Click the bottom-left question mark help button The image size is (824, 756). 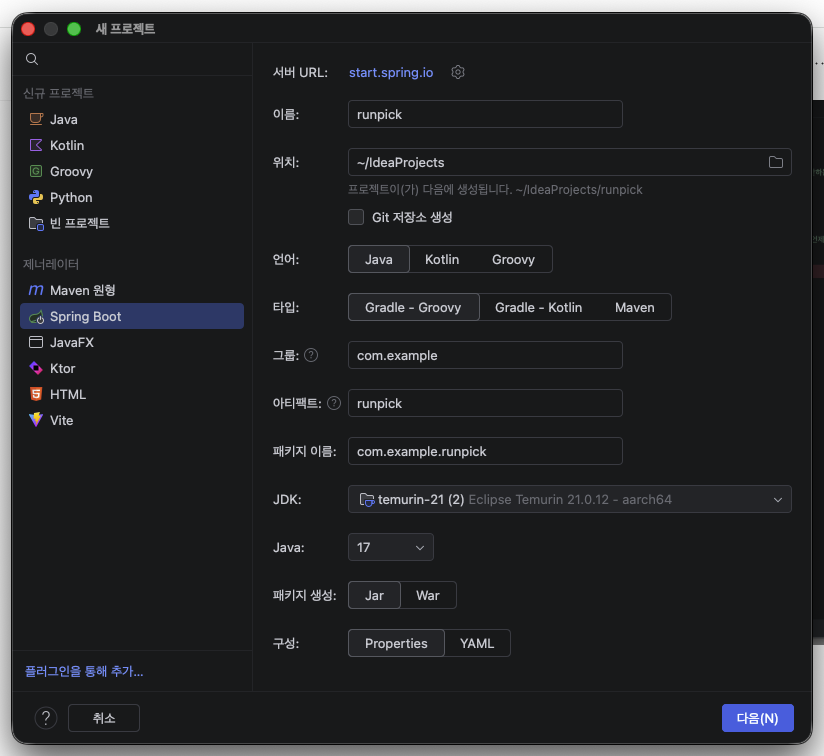[x=46, y=718]
